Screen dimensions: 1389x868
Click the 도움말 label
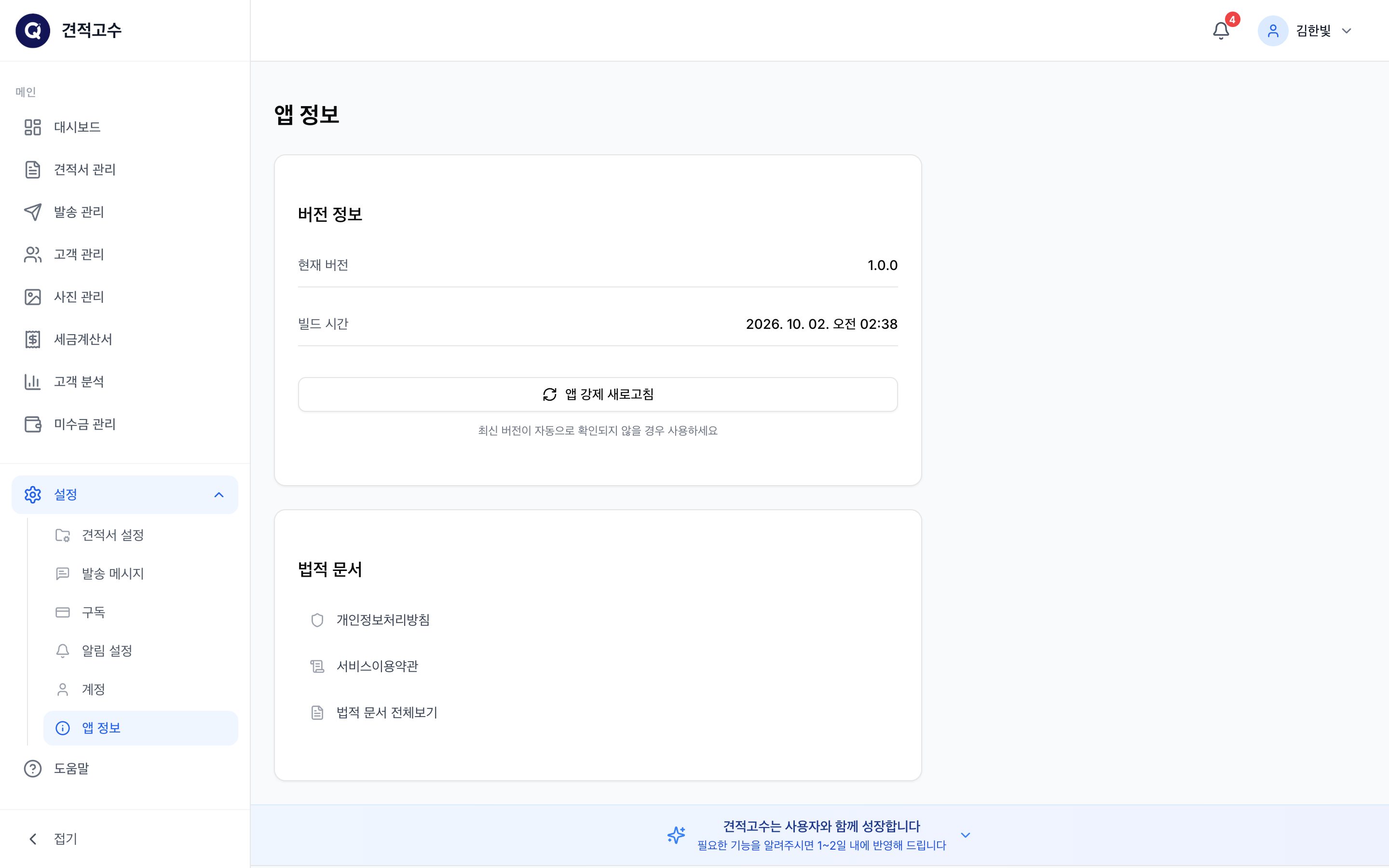coord(71,768)
